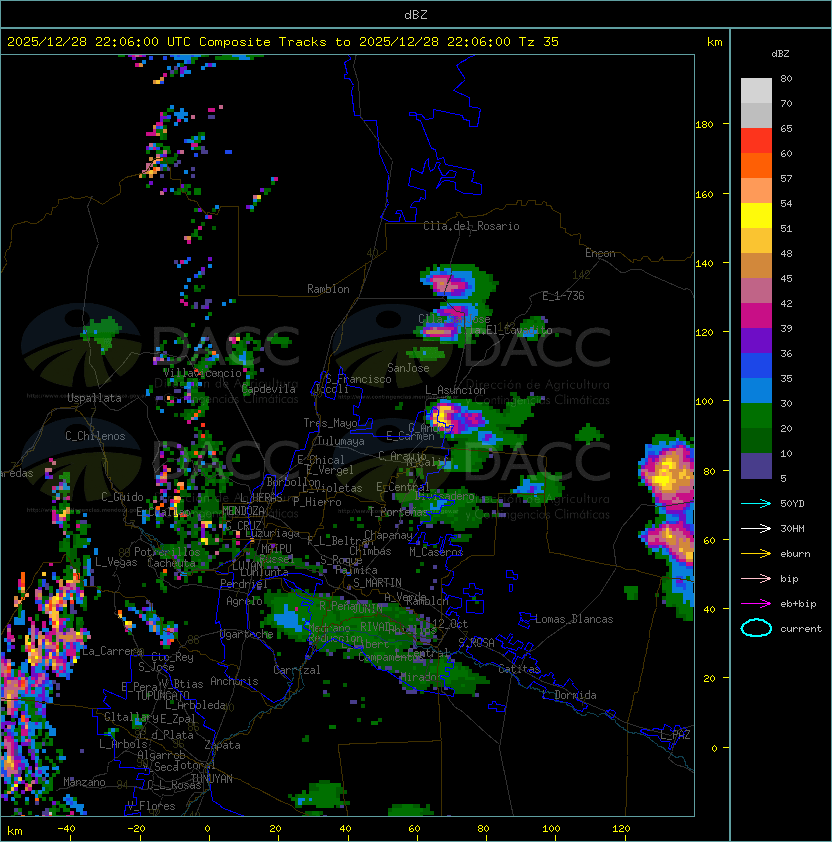Click the 'TUPUNGATO' map label
The width and height of the screenshot is (832, 842).
163,696
